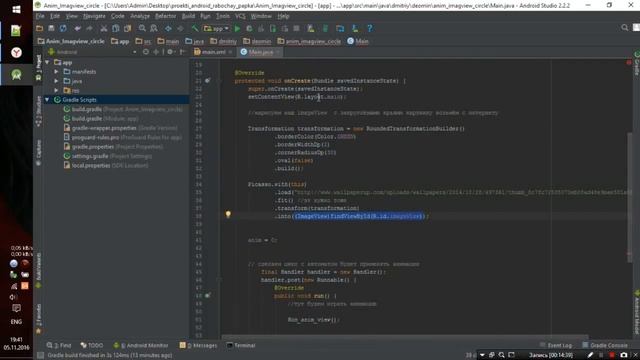Open the Messages tool window
Viewport: 640px width, 360px height.
pos(199,346)
